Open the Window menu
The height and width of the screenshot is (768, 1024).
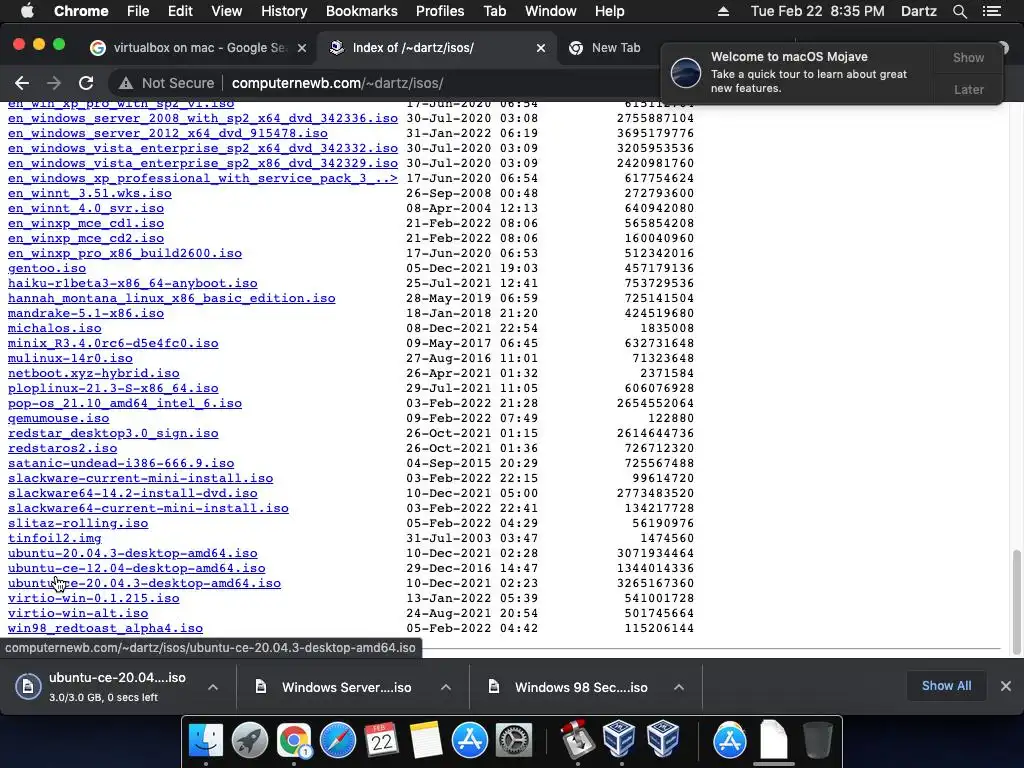click(551, 11)
